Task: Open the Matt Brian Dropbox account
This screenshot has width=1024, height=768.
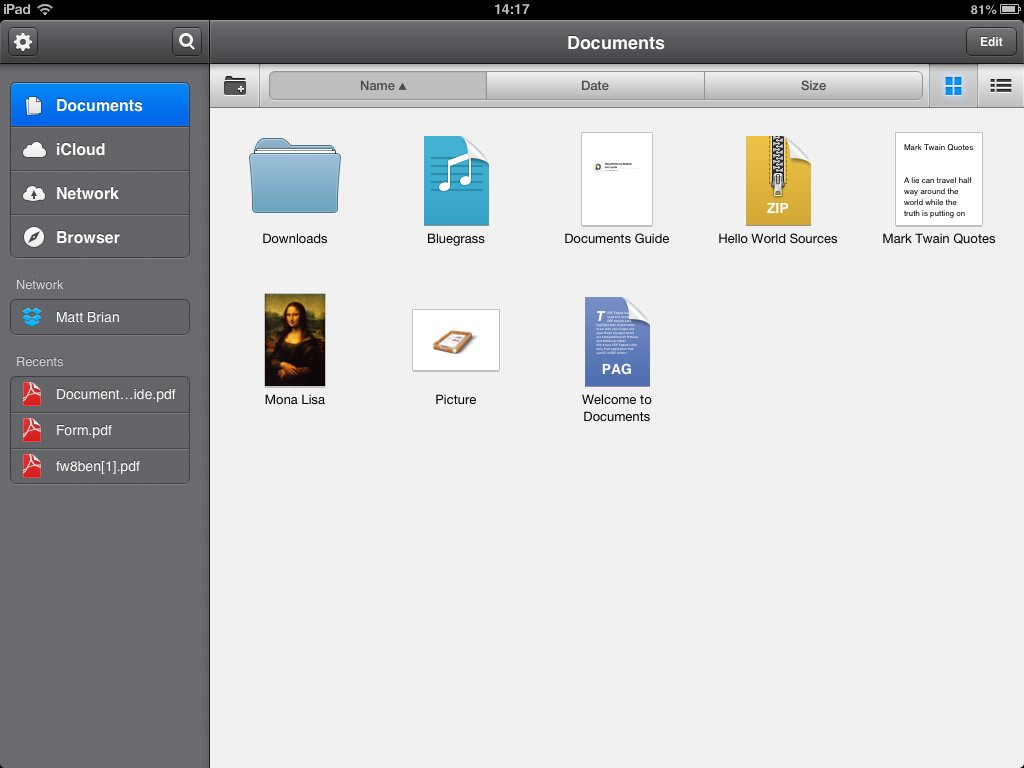Action: point(100,317)
